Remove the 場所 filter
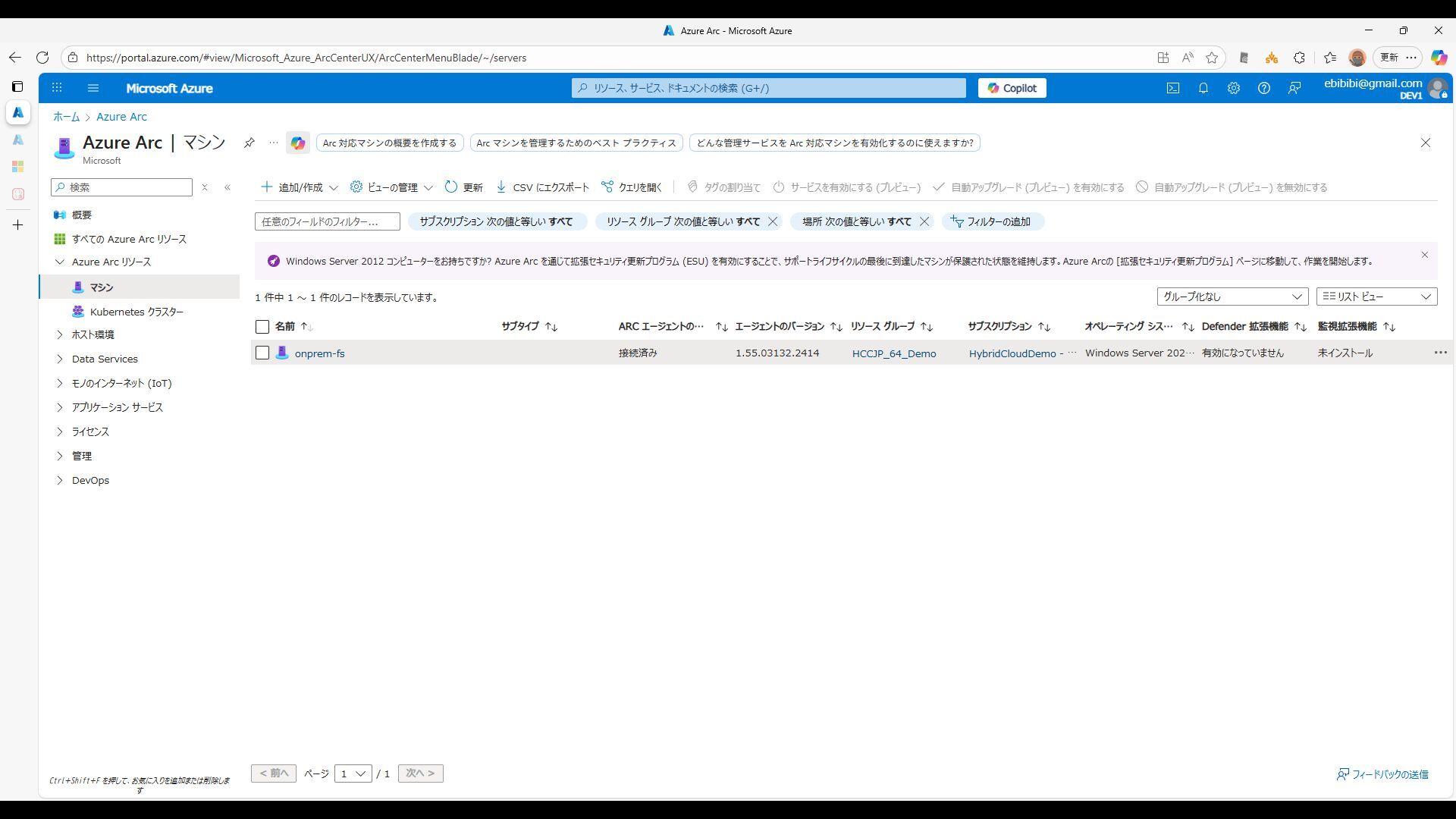This screenshot has width=1456, height=819. pyautogui.click(x=924, y=221)
